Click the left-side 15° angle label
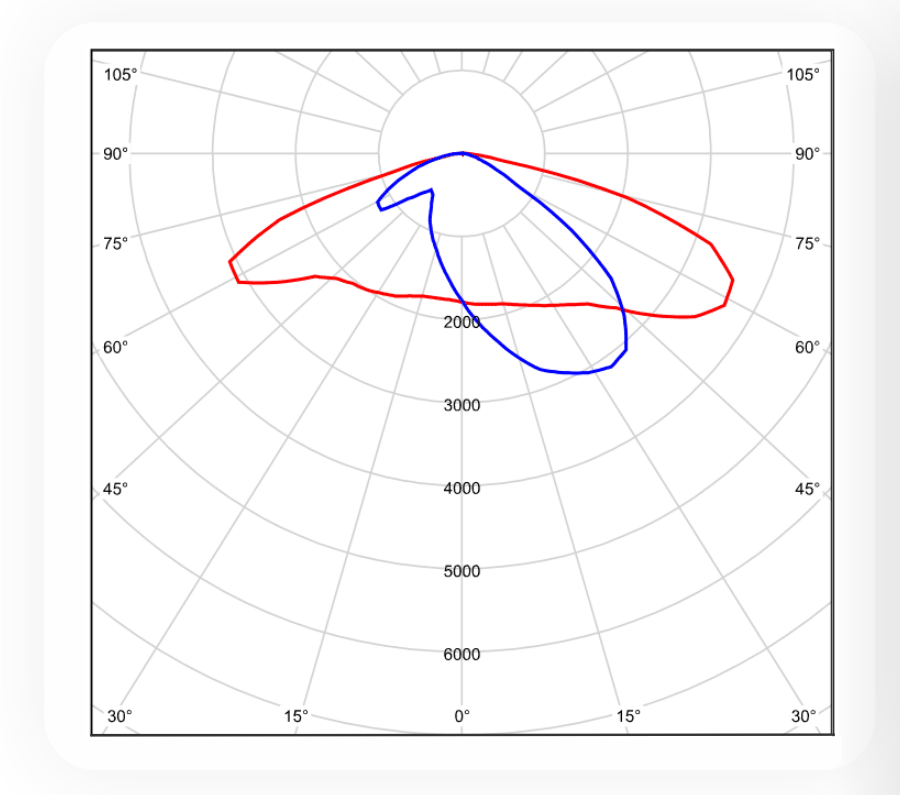 point(296,716)
